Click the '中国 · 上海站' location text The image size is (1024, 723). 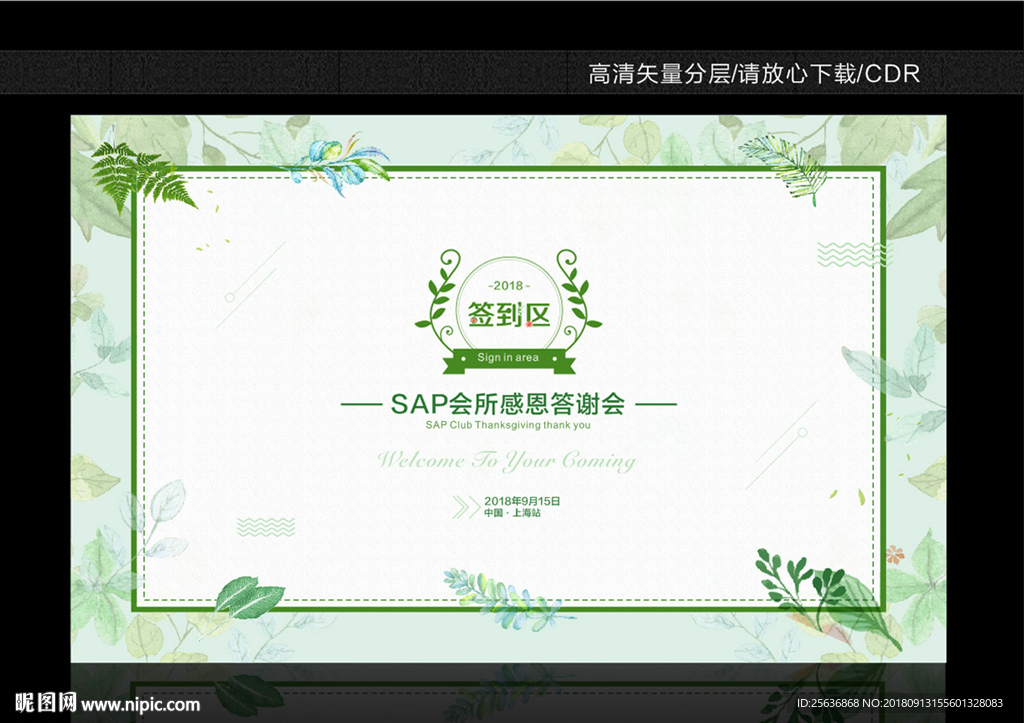point(513,513)
